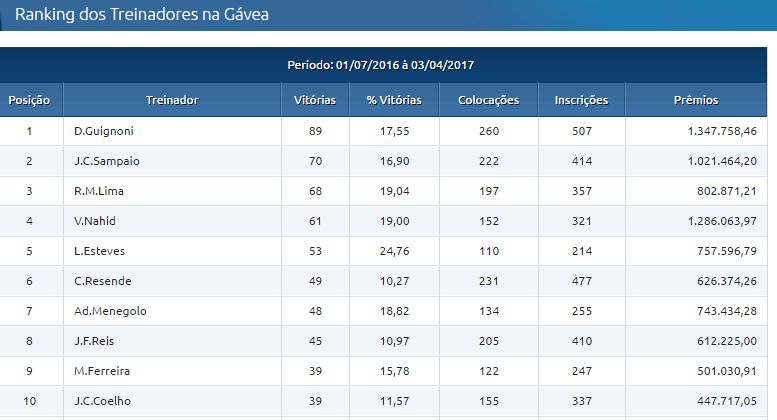Select R.M.Lima in the ranking
The height and width of the screenshot is (420, 777).
[99, 191]
